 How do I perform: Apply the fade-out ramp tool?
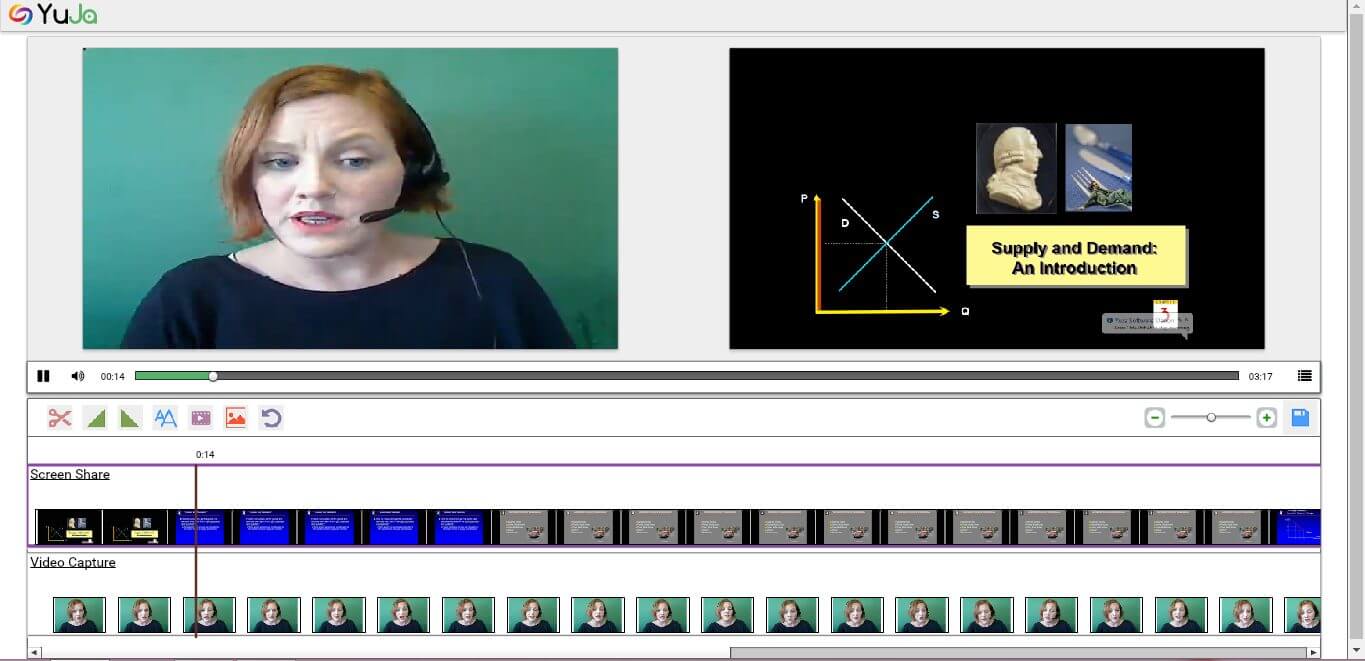[x=130, y=418]
